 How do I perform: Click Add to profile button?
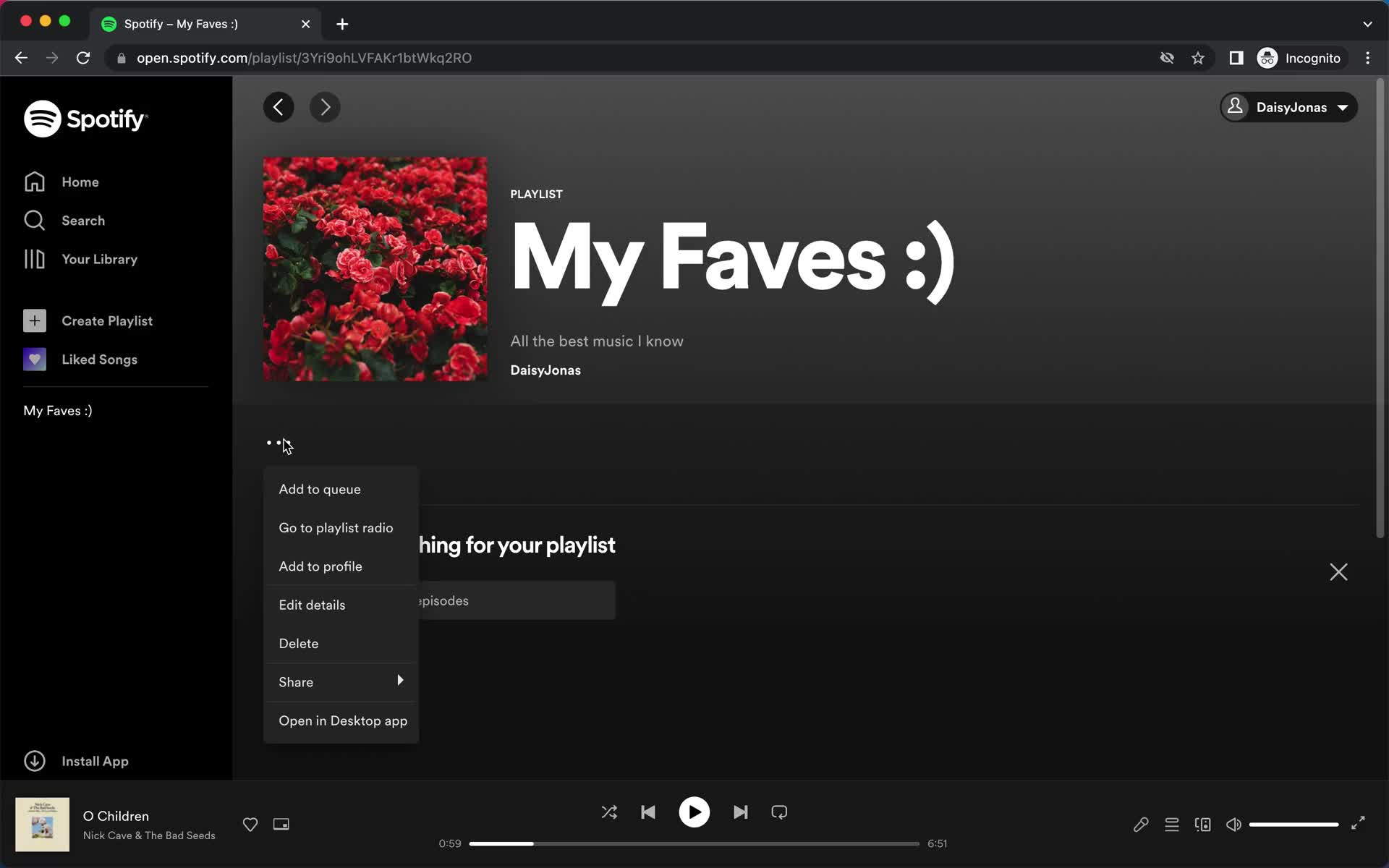click(320, 565)
